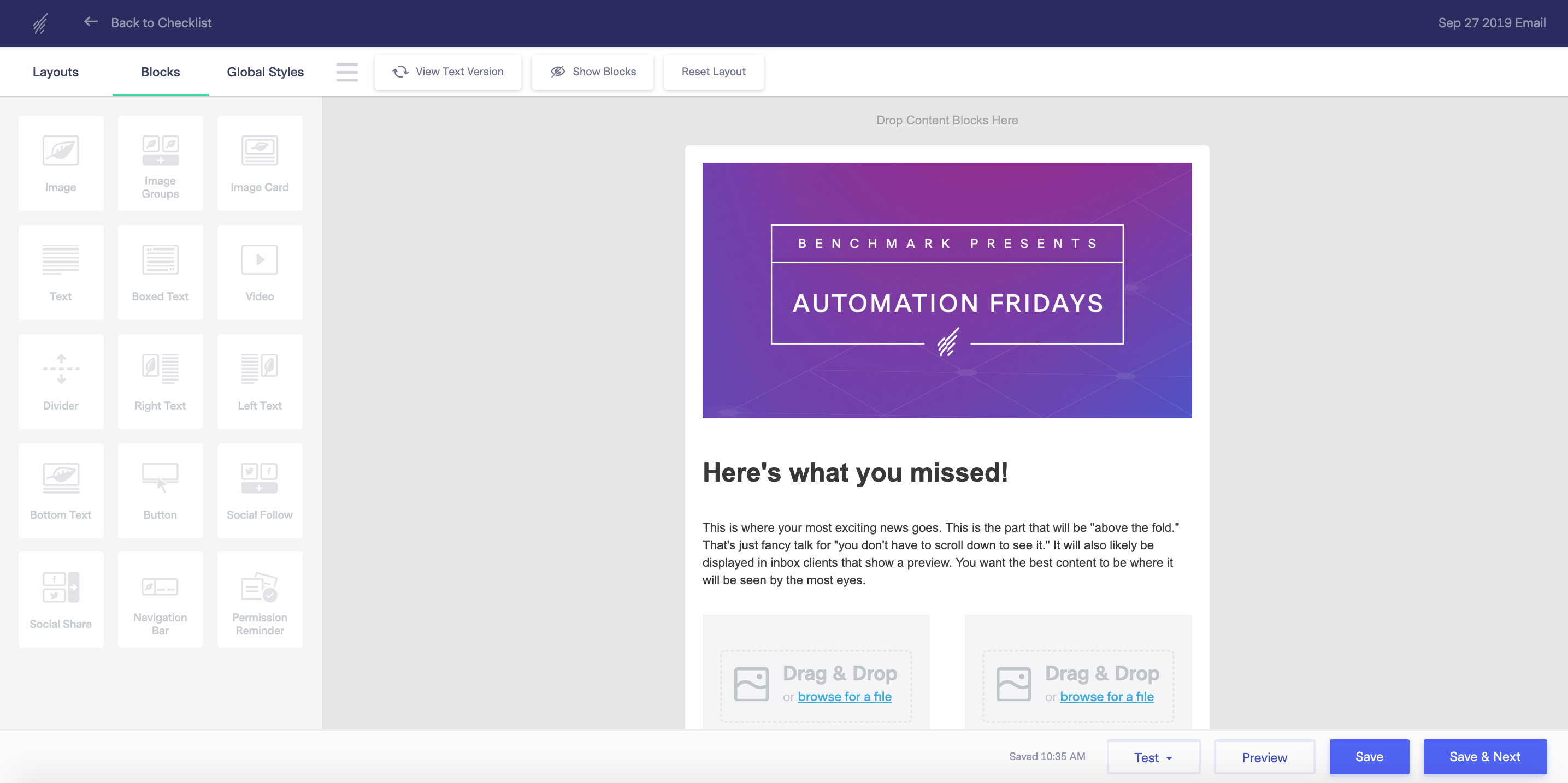The height and width of the screenshot is (783, 1568).
Task: Click the Save button
Action: [1369, 757]
